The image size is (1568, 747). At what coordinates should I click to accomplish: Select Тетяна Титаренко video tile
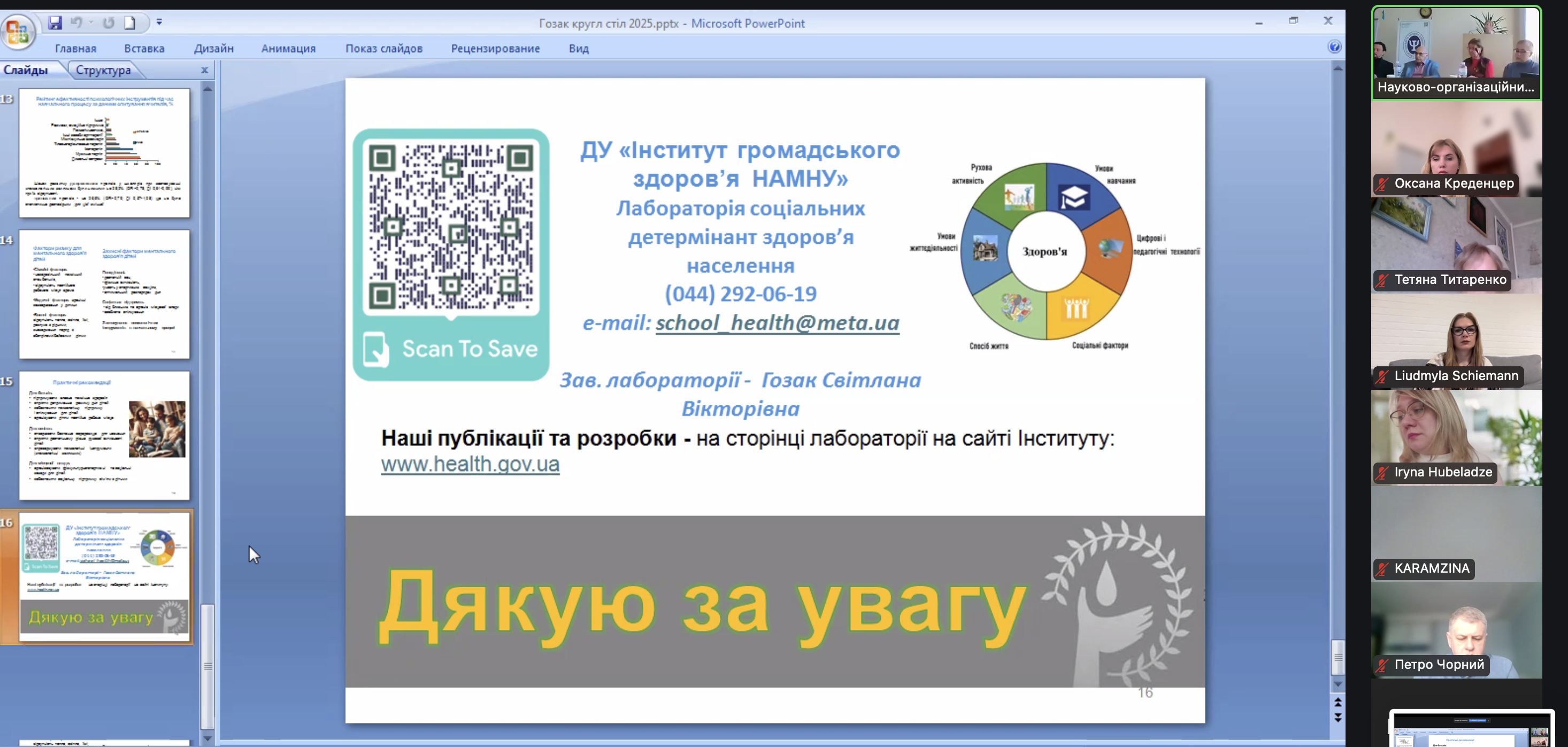coord(1456,245)
